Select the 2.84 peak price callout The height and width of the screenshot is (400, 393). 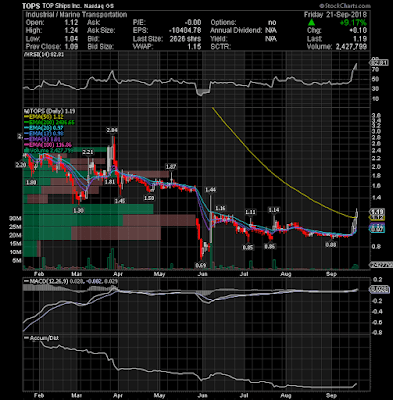click(112, 130)
